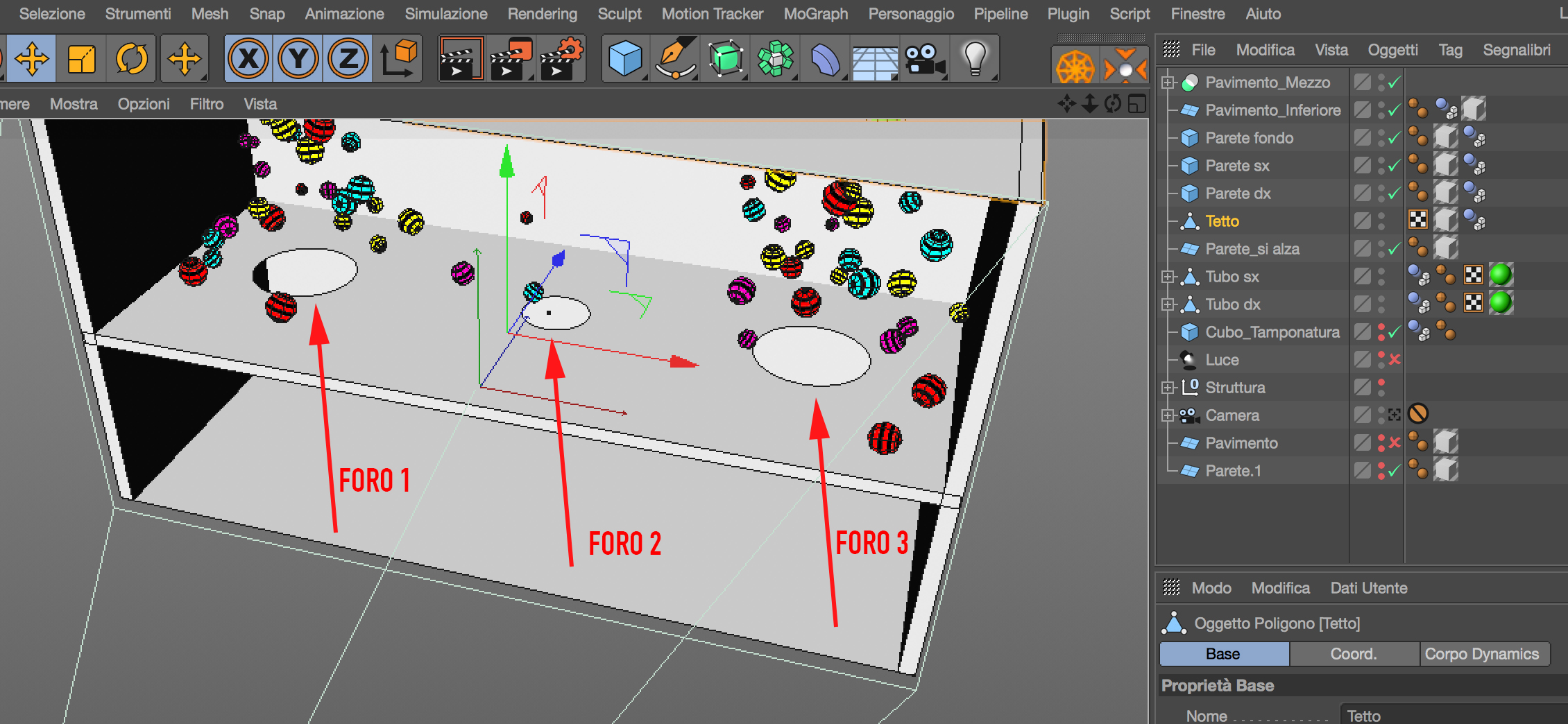Screen dimensions: 1568x724
Task: Disable the Pavimento_Mezzo object checkmark
Action: (1395, 82)
